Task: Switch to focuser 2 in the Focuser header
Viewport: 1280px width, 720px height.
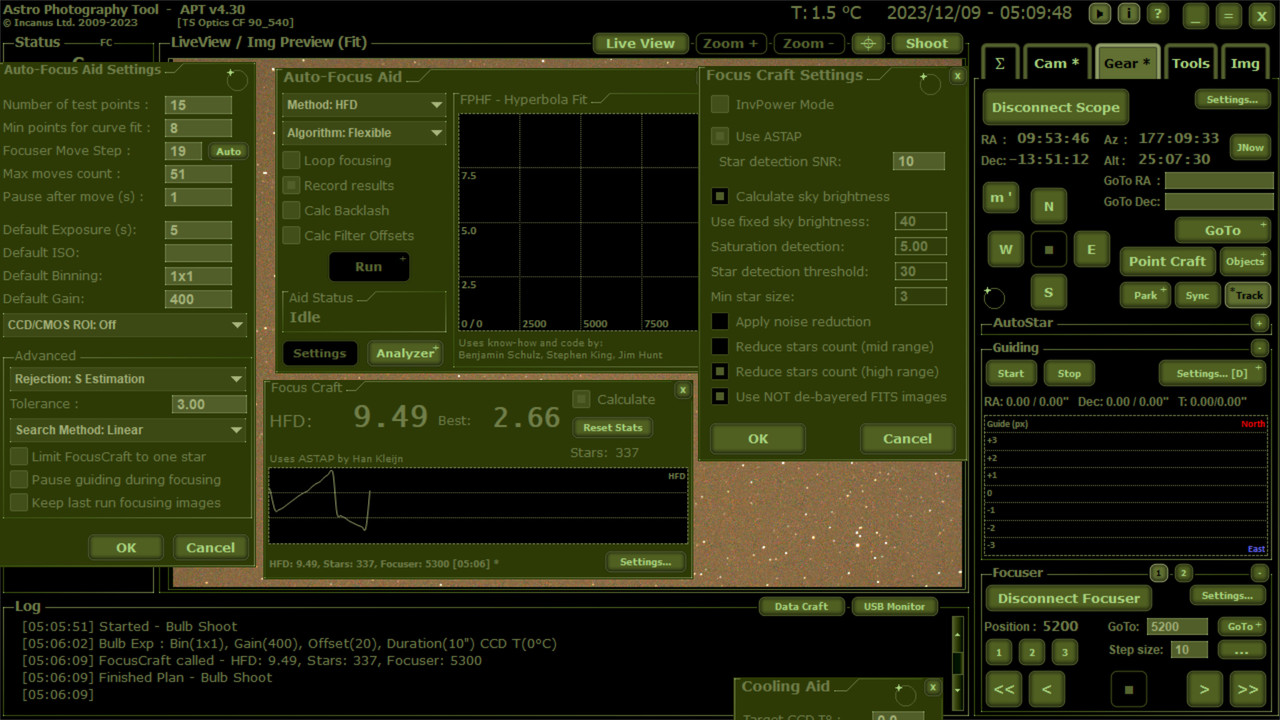Action: 1184,573
